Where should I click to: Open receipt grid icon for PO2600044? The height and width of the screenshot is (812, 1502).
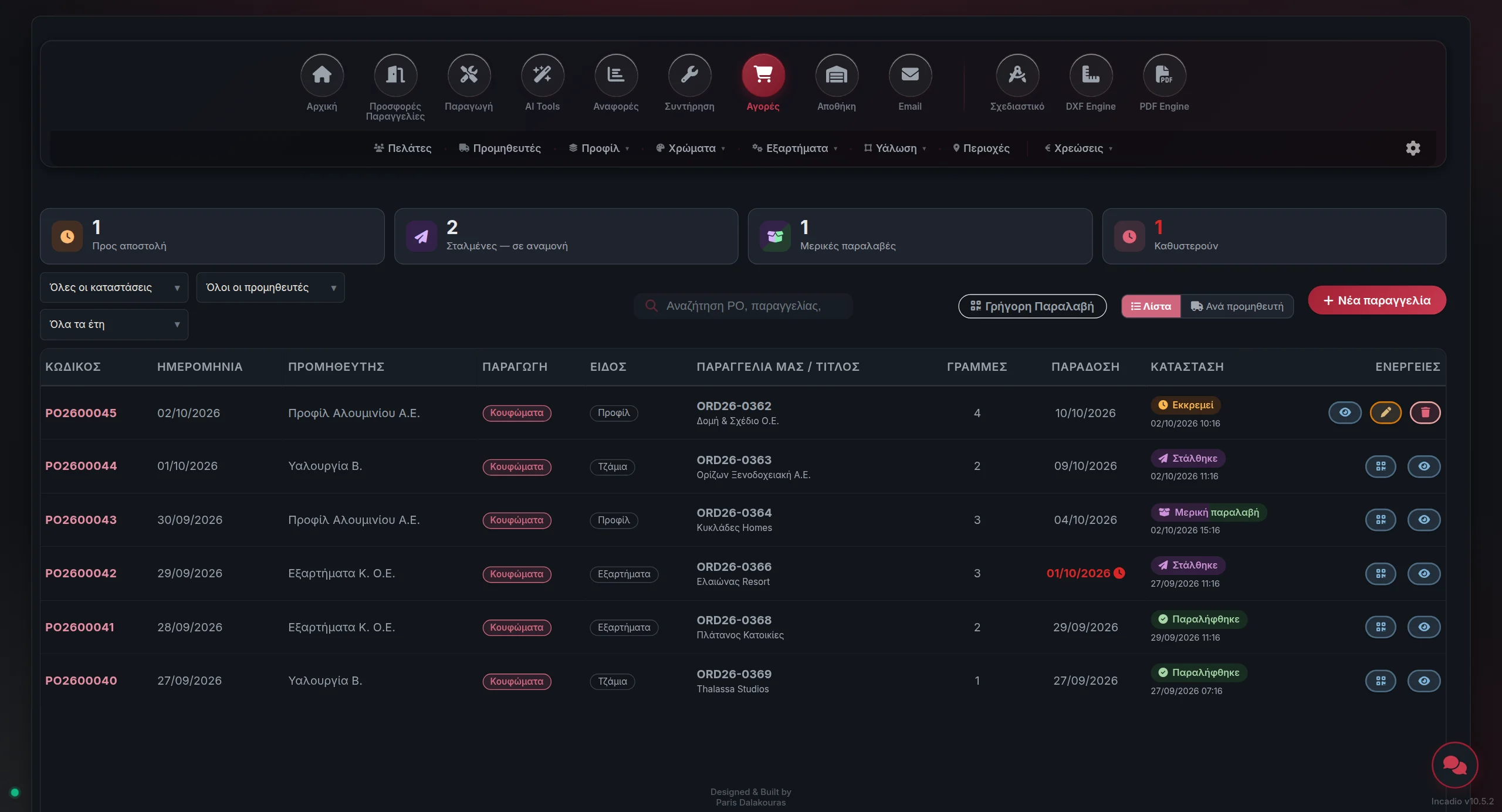tap(1381, 466)
